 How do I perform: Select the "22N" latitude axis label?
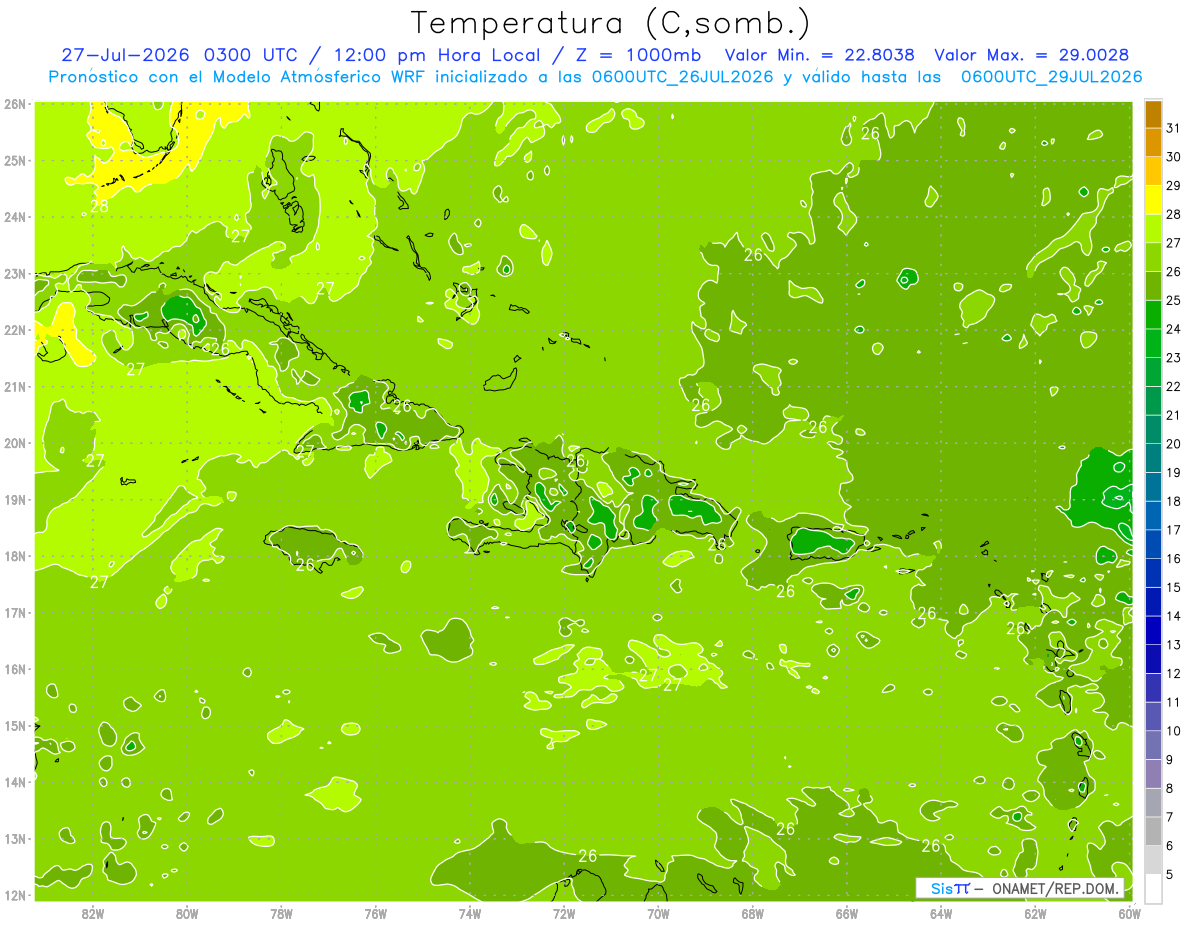click(x=14, y=329)
